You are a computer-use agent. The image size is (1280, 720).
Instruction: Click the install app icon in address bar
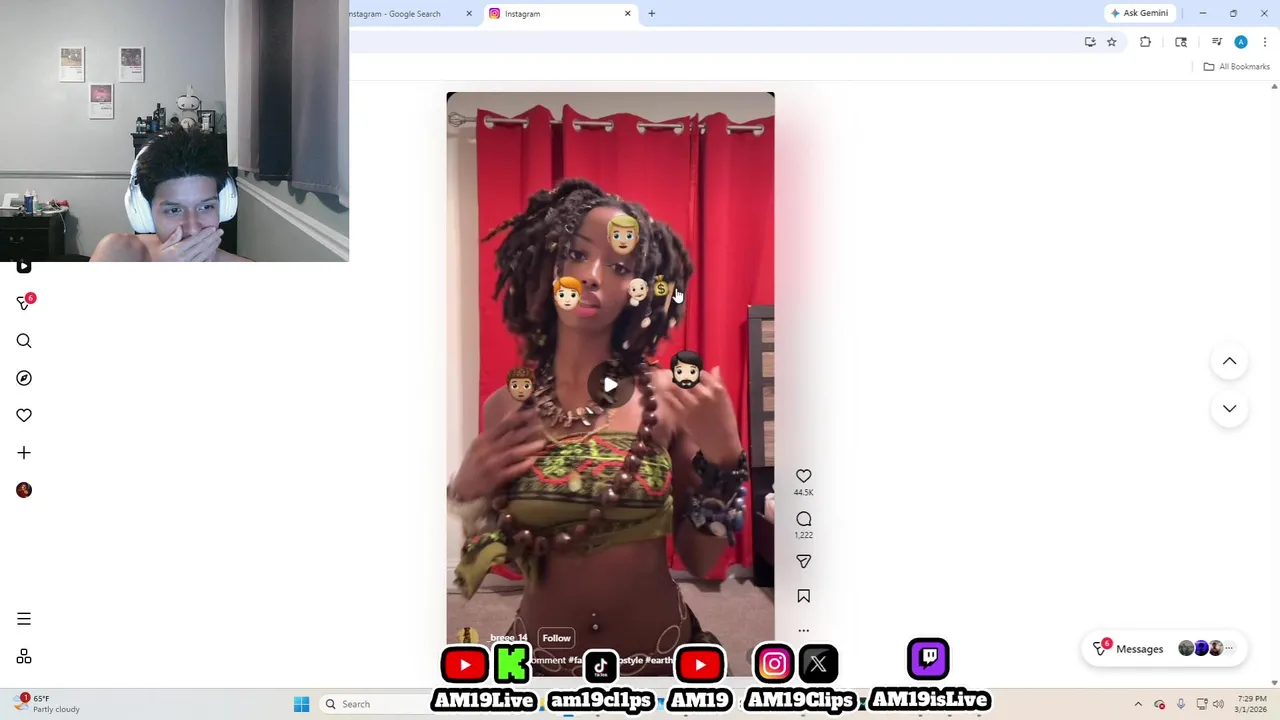click(x=1090, y=42)
